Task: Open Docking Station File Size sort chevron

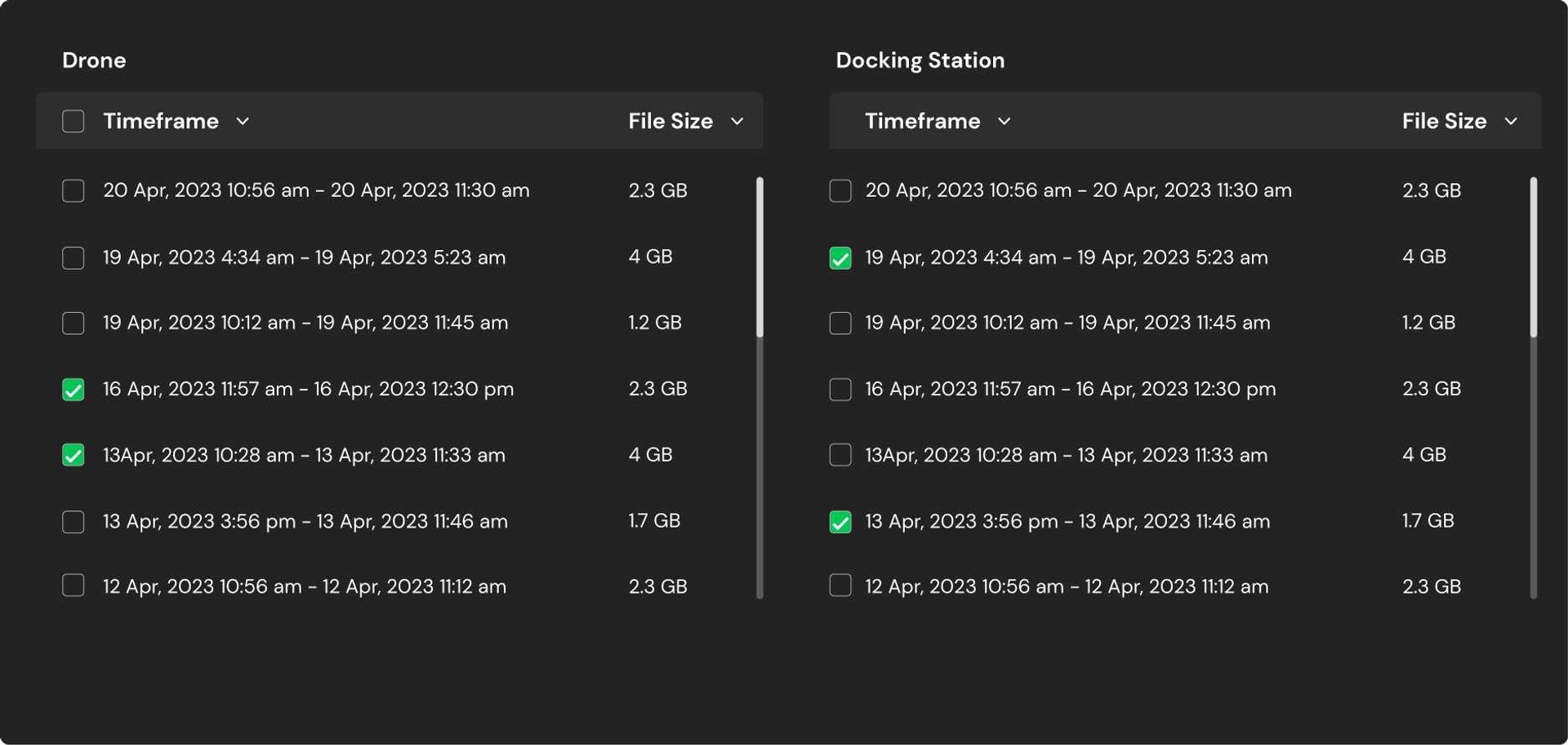Action: (x=1511, y=121)
